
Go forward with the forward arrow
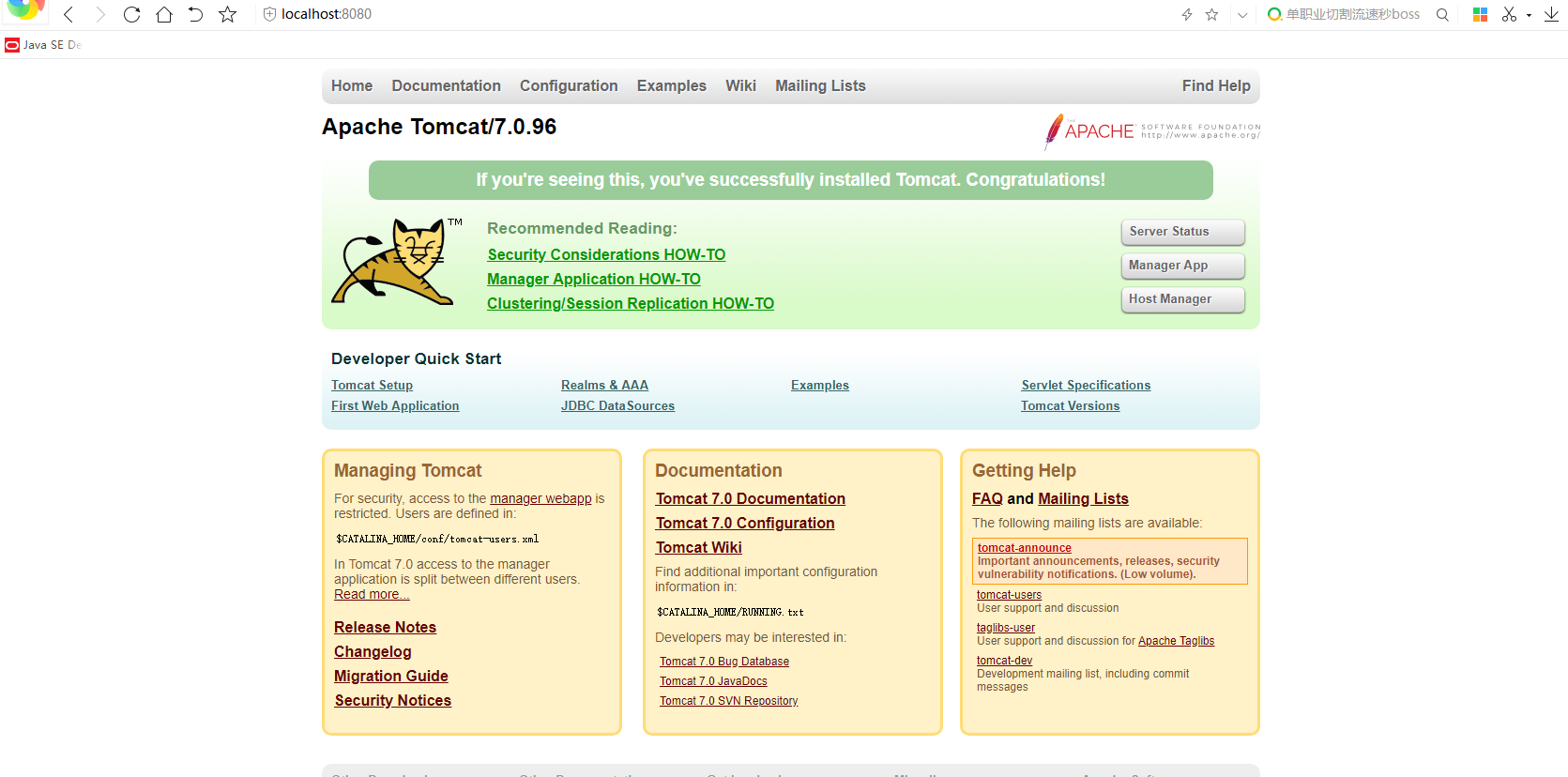(x=100, y=14)
